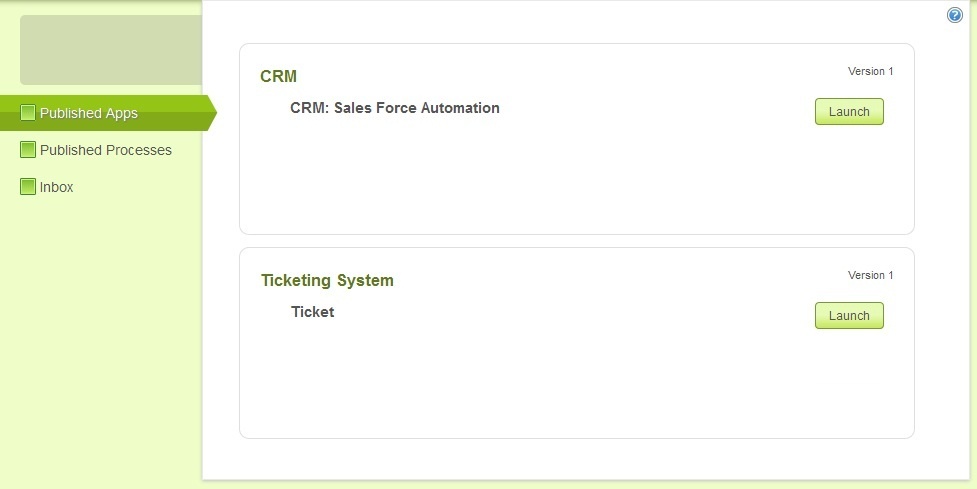The width and height of the screenshot is (977, 489).
Task: Click the blank logo banner above the sidebar
Action: (x=111, y=50)
